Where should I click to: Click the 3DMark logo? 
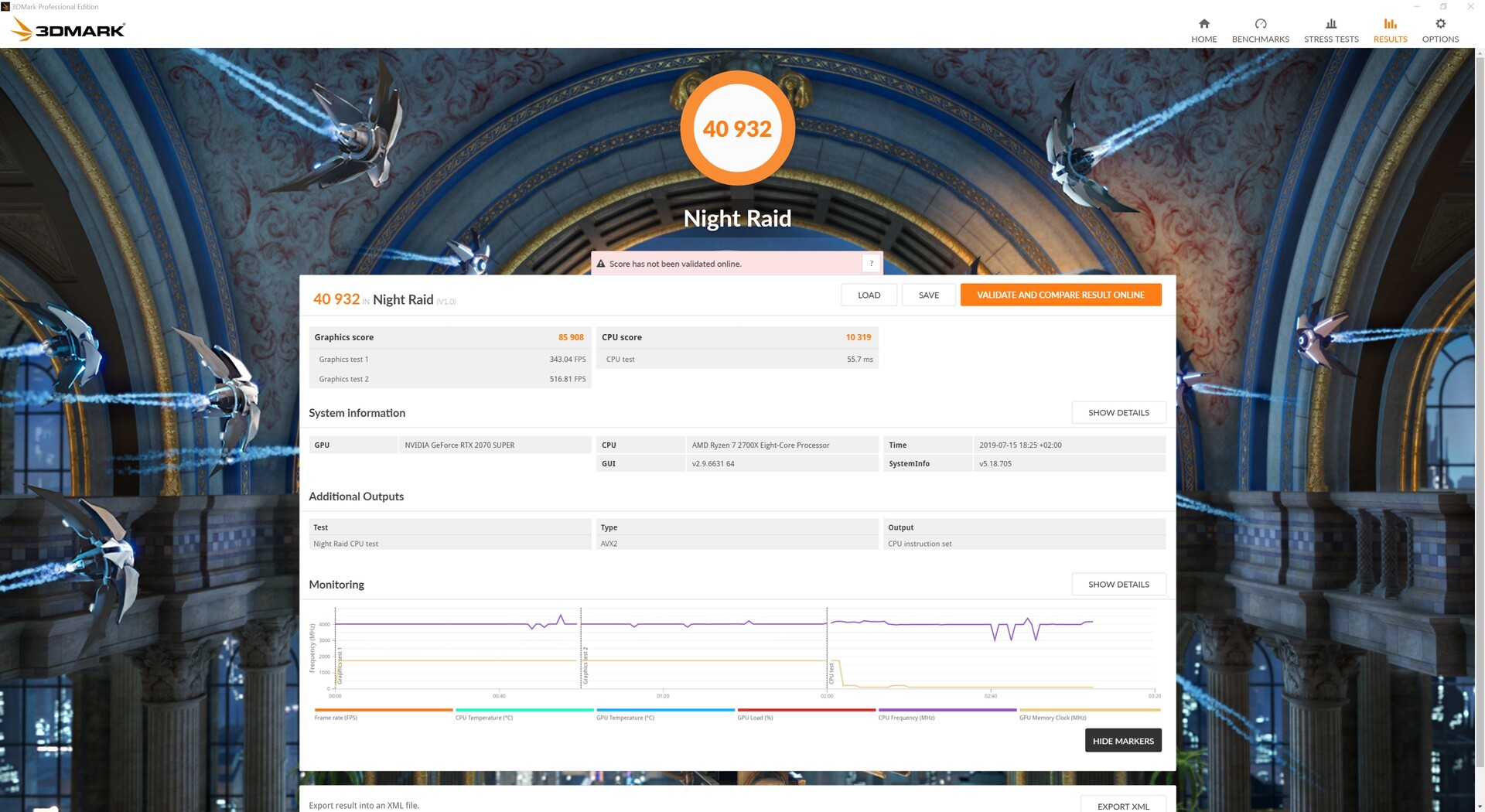coord(68,30)
